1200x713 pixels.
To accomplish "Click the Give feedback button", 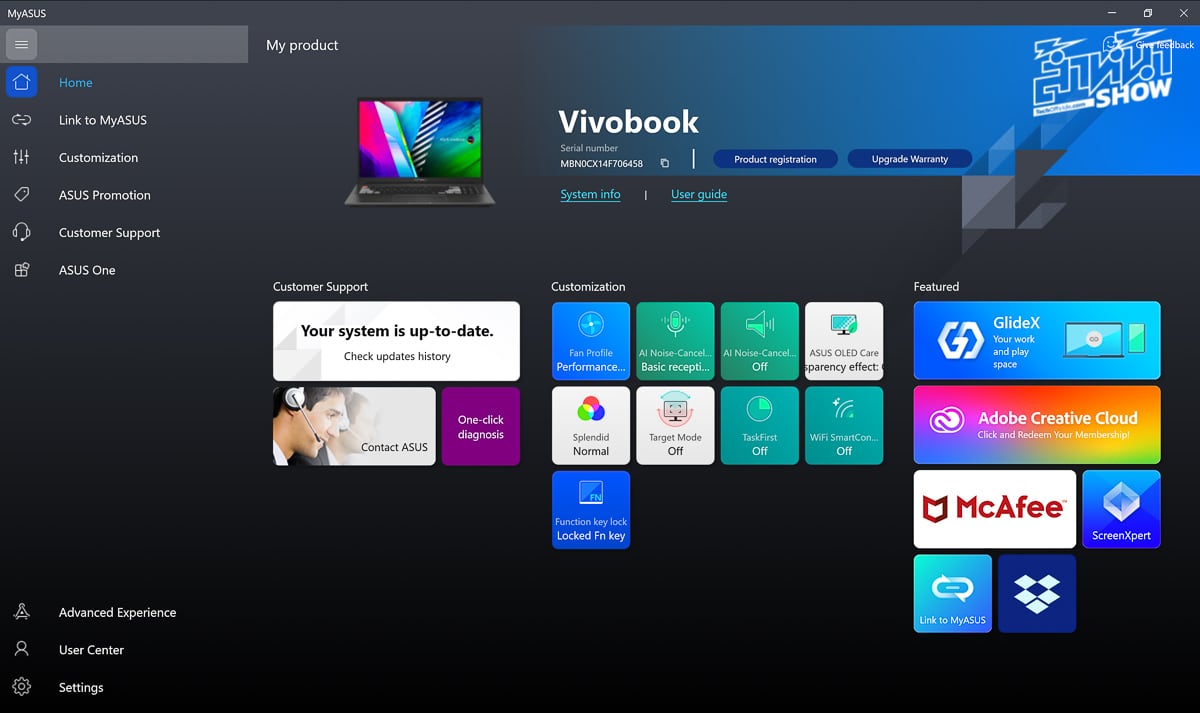I will click(x=1149, y=45).
